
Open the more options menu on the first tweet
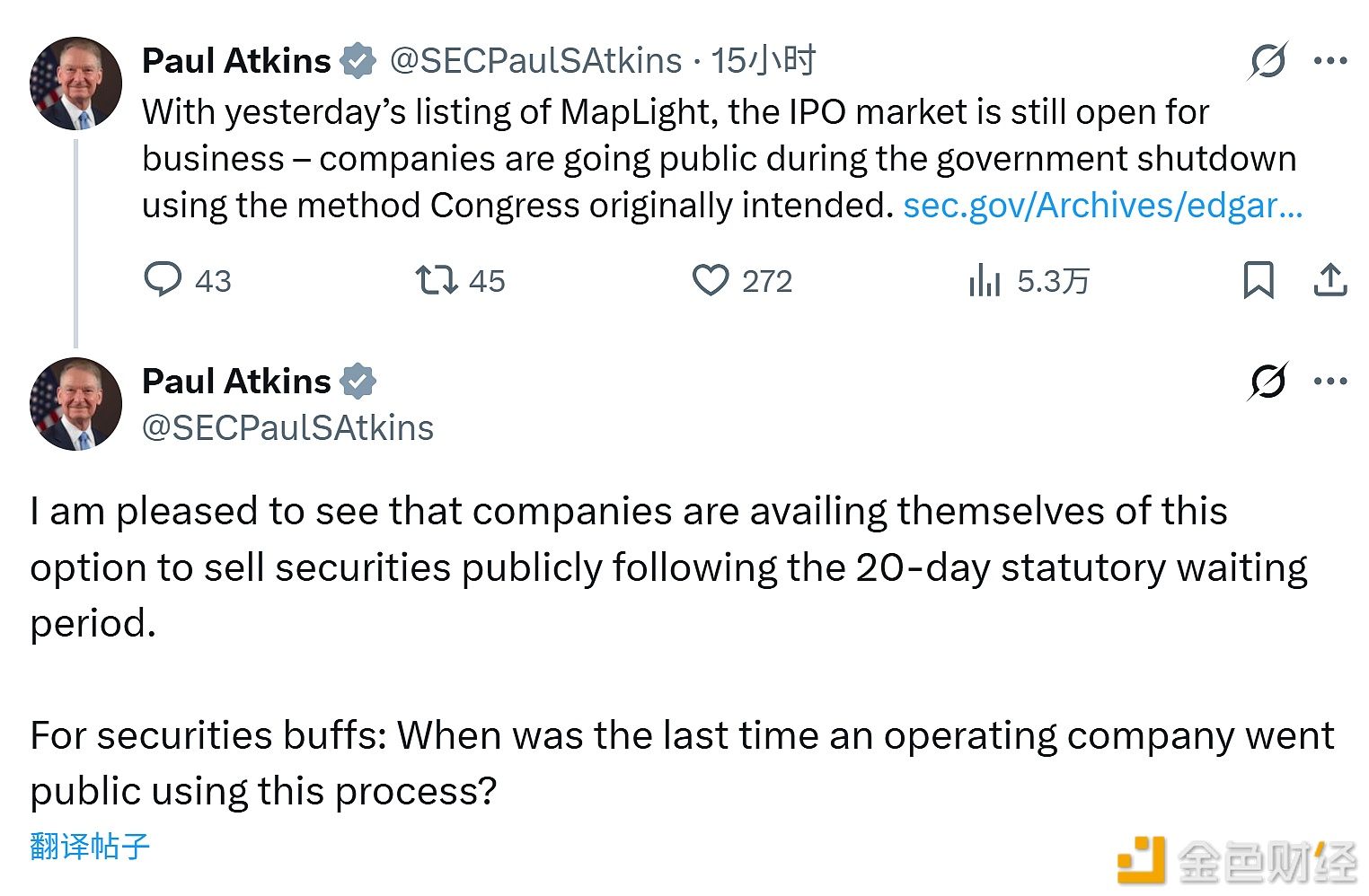tap(1330, 60)
